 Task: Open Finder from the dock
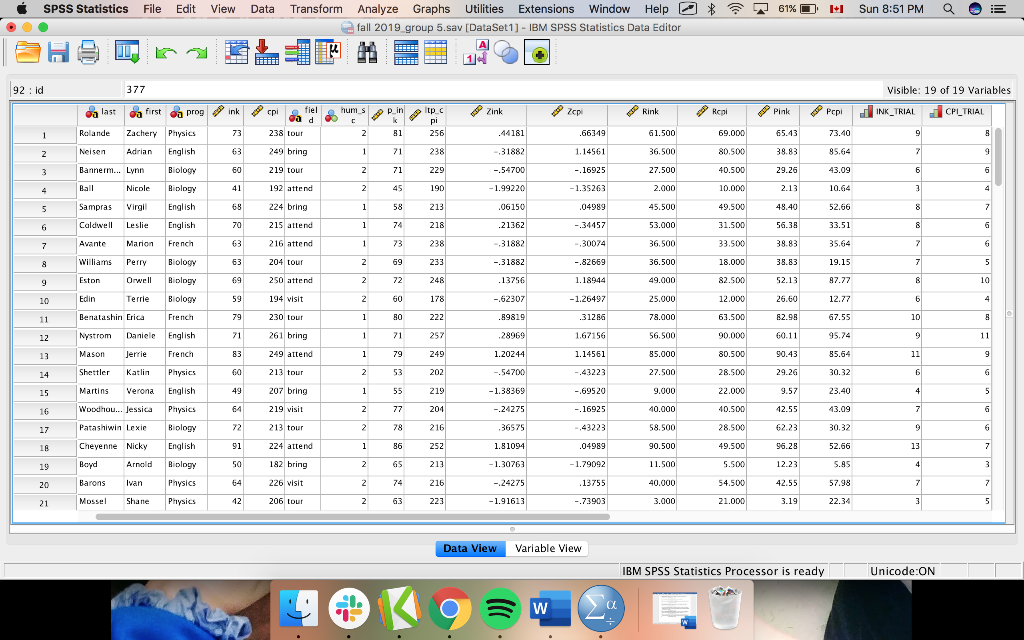click(299, 609)
